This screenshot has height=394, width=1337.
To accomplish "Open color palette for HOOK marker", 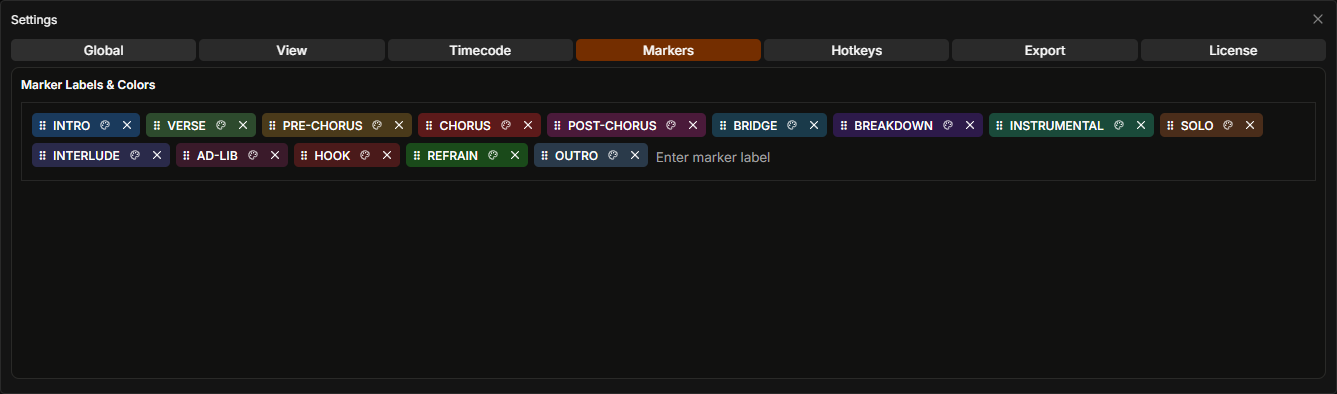I will 365,156.
